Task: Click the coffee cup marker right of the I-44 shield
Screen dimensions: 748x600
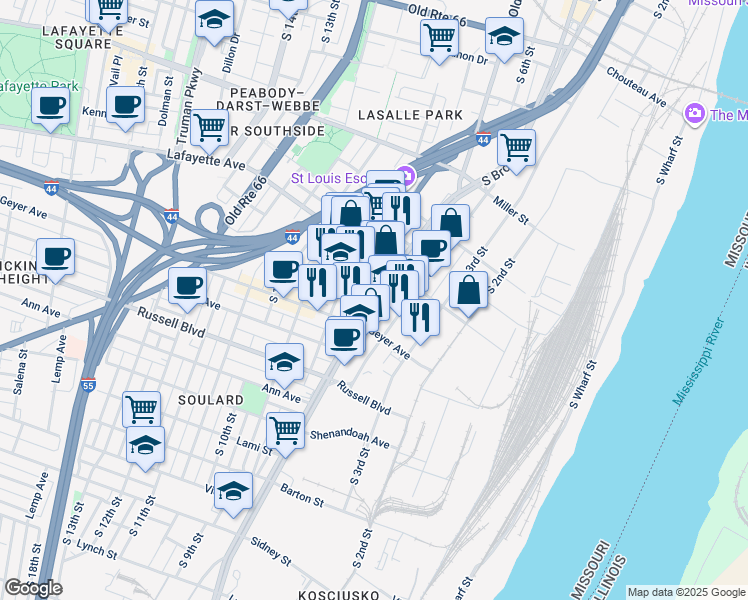Action: (283, 270)
